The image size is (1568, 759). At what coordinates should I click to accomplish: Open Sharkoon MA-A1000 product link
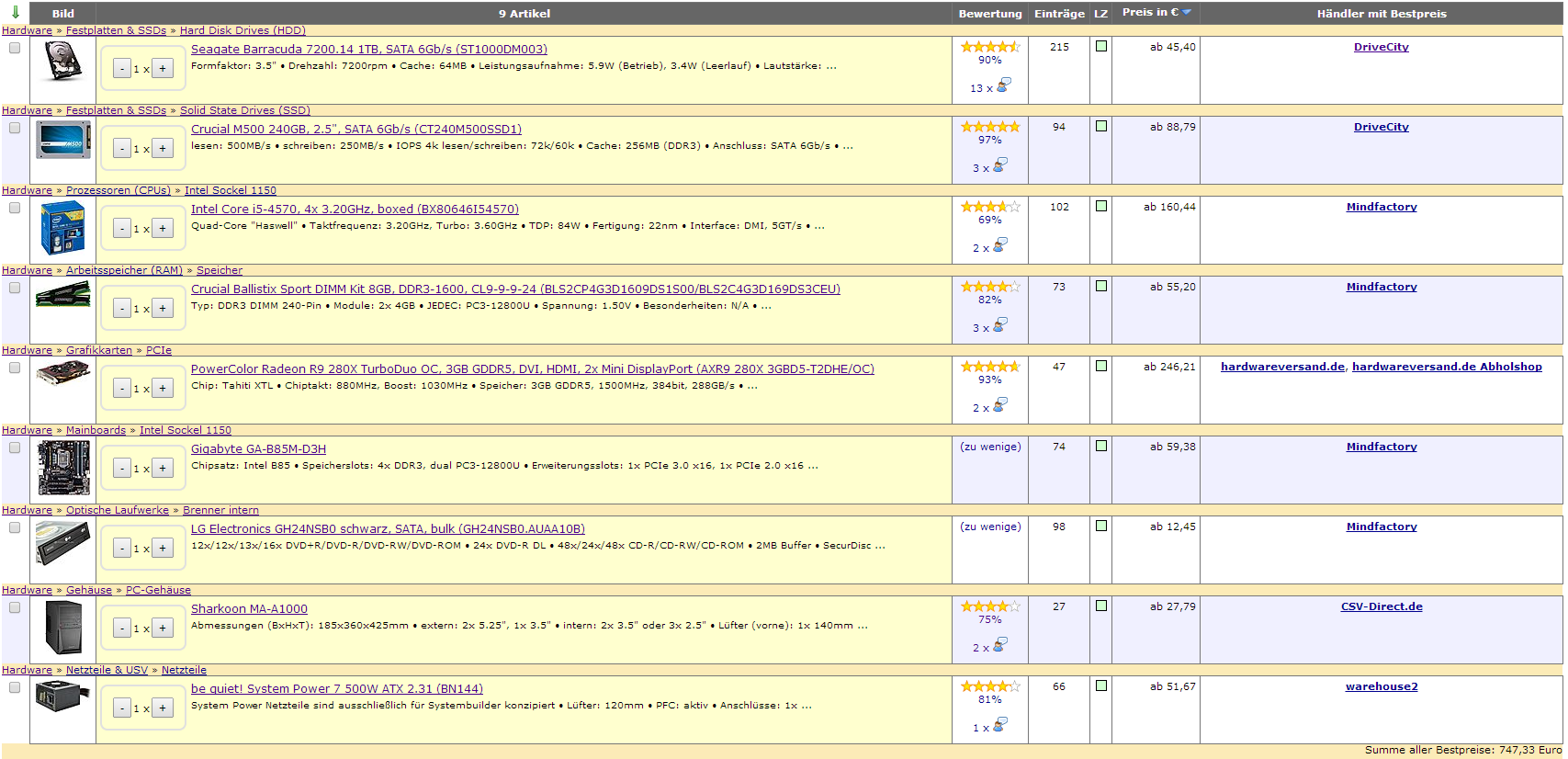coord(249,608)
